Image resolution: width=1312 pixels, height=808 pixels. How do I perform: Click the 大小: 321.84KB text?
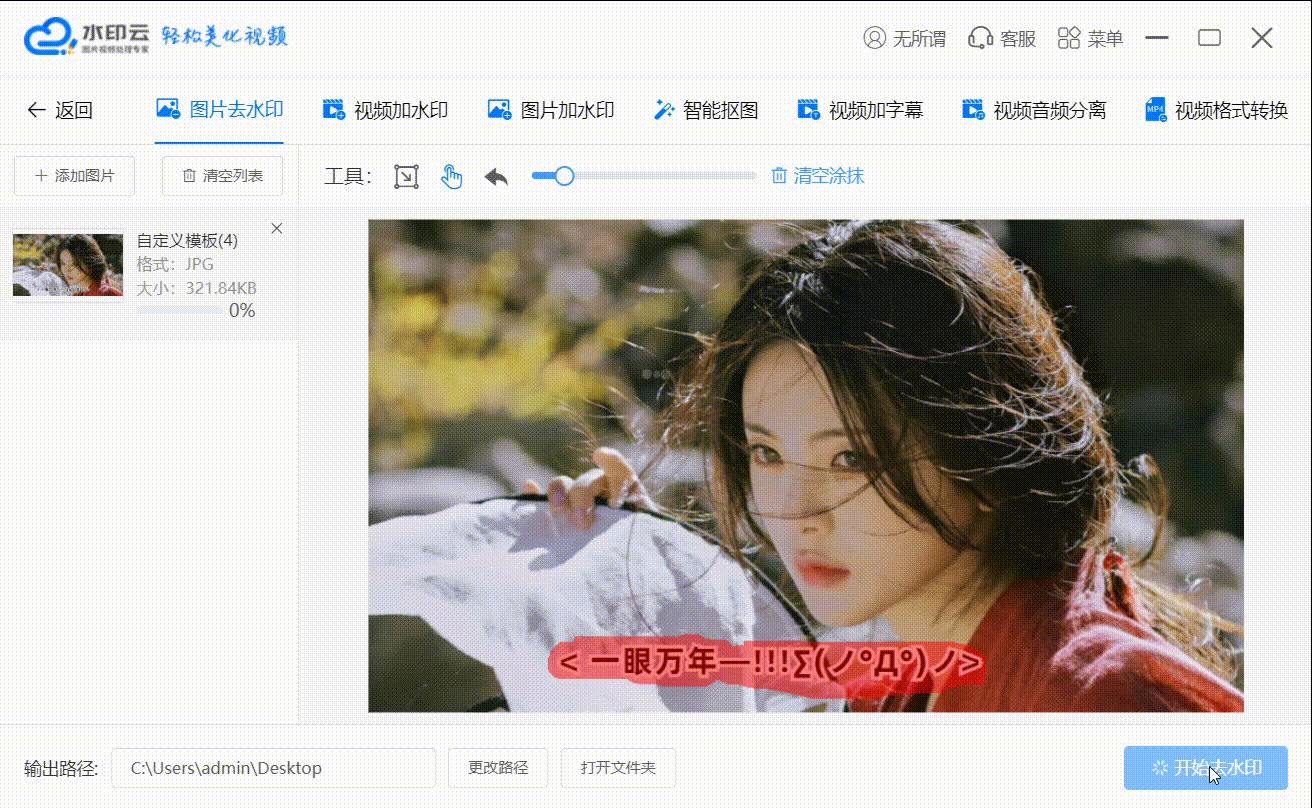coord(196,288)
